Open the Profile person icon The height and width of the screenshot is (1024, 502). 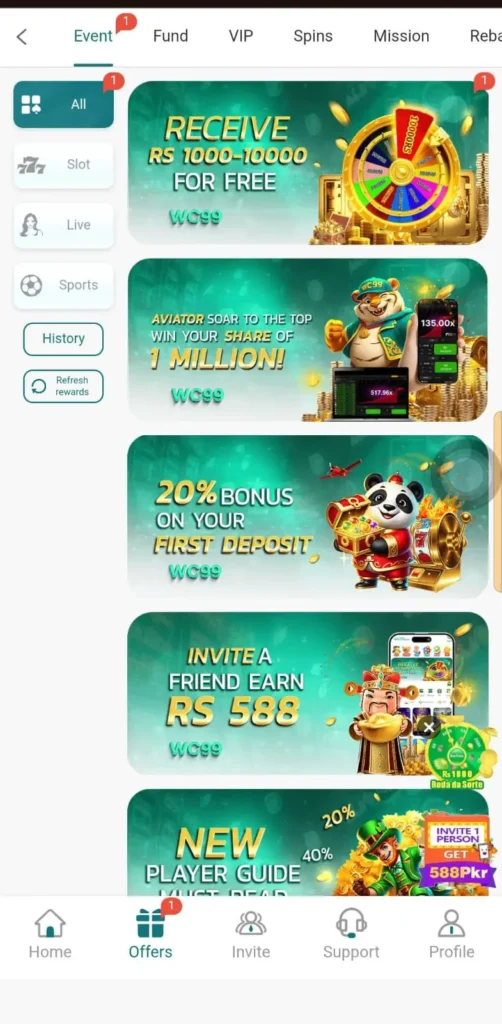(x=451, y=923)
